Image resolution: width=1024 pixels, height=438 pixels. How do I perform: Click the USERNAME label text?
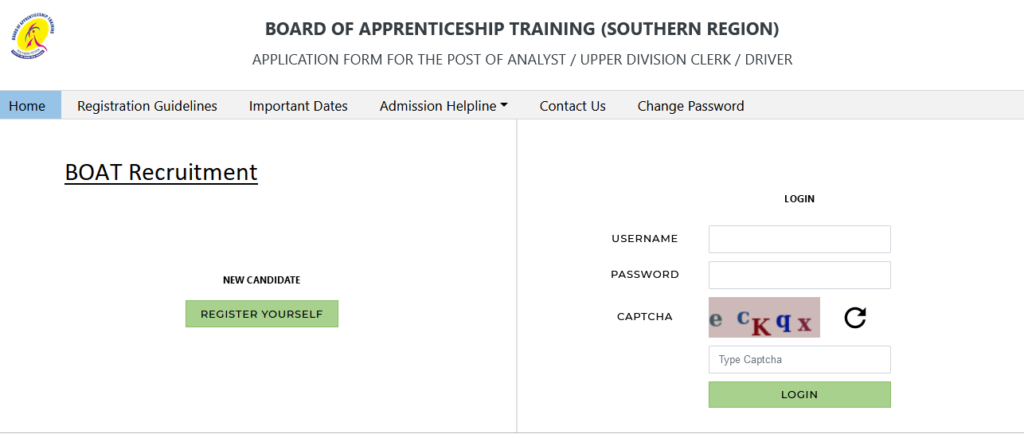645,239
